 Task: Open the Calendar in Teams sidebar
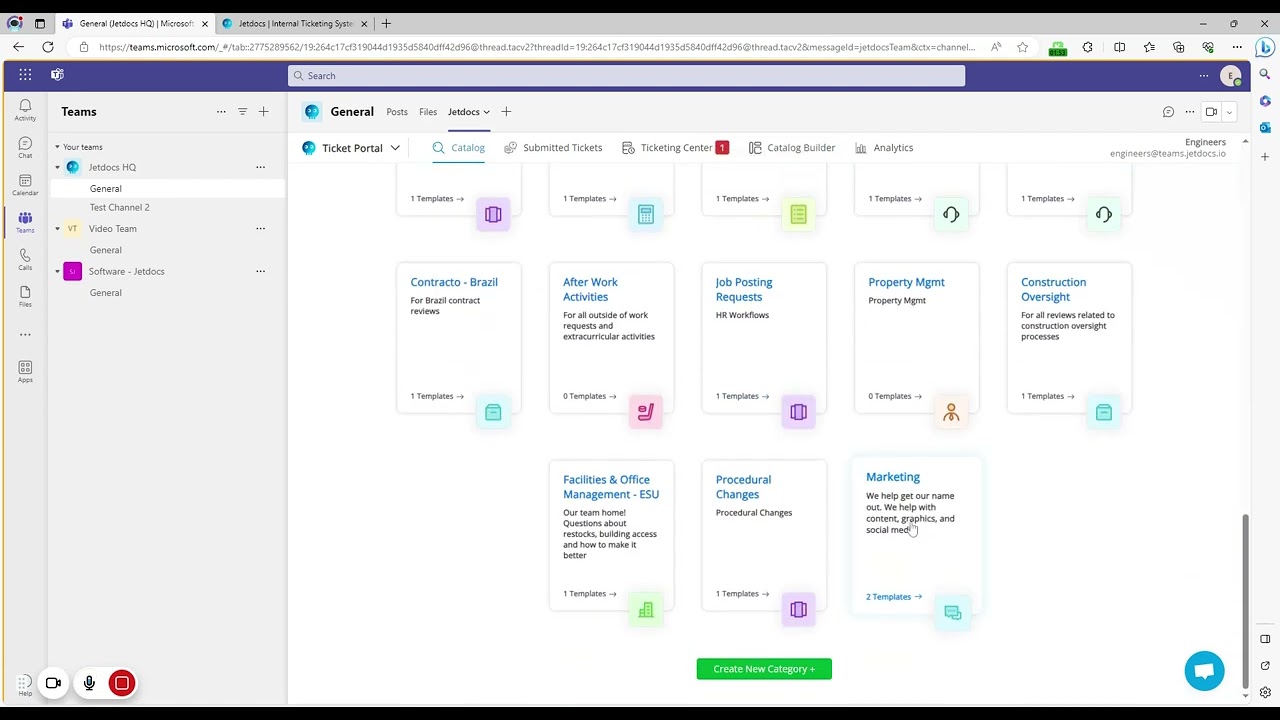[25, 185]
